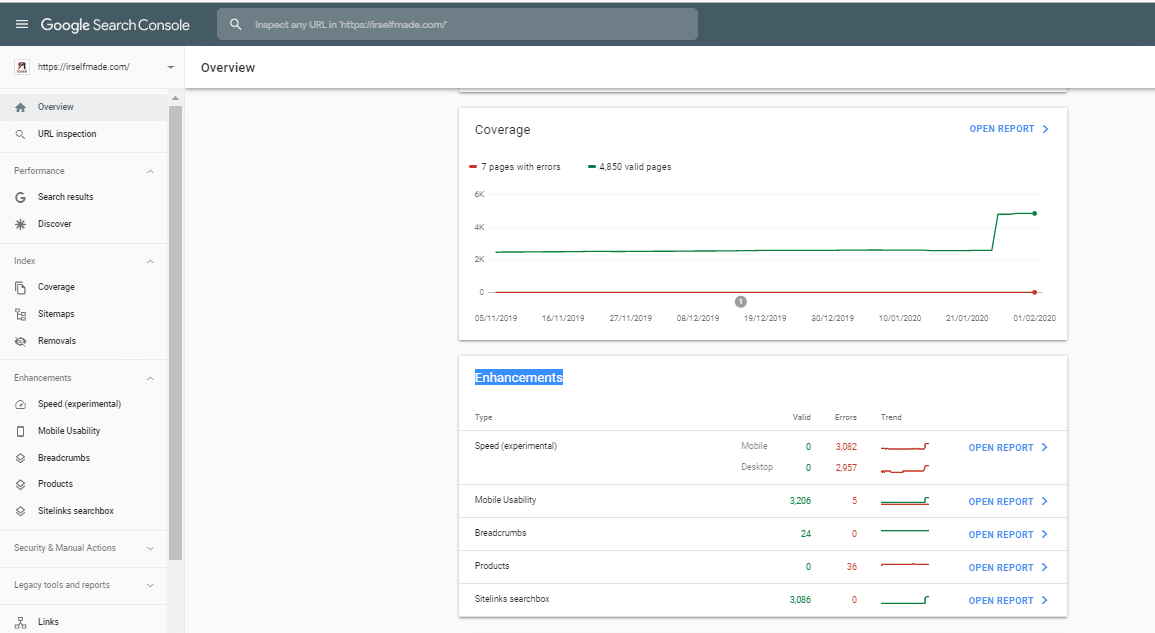
Task: Click the Sitelinks searchbox valid count 3,086
Action: (x=800, y=600)
